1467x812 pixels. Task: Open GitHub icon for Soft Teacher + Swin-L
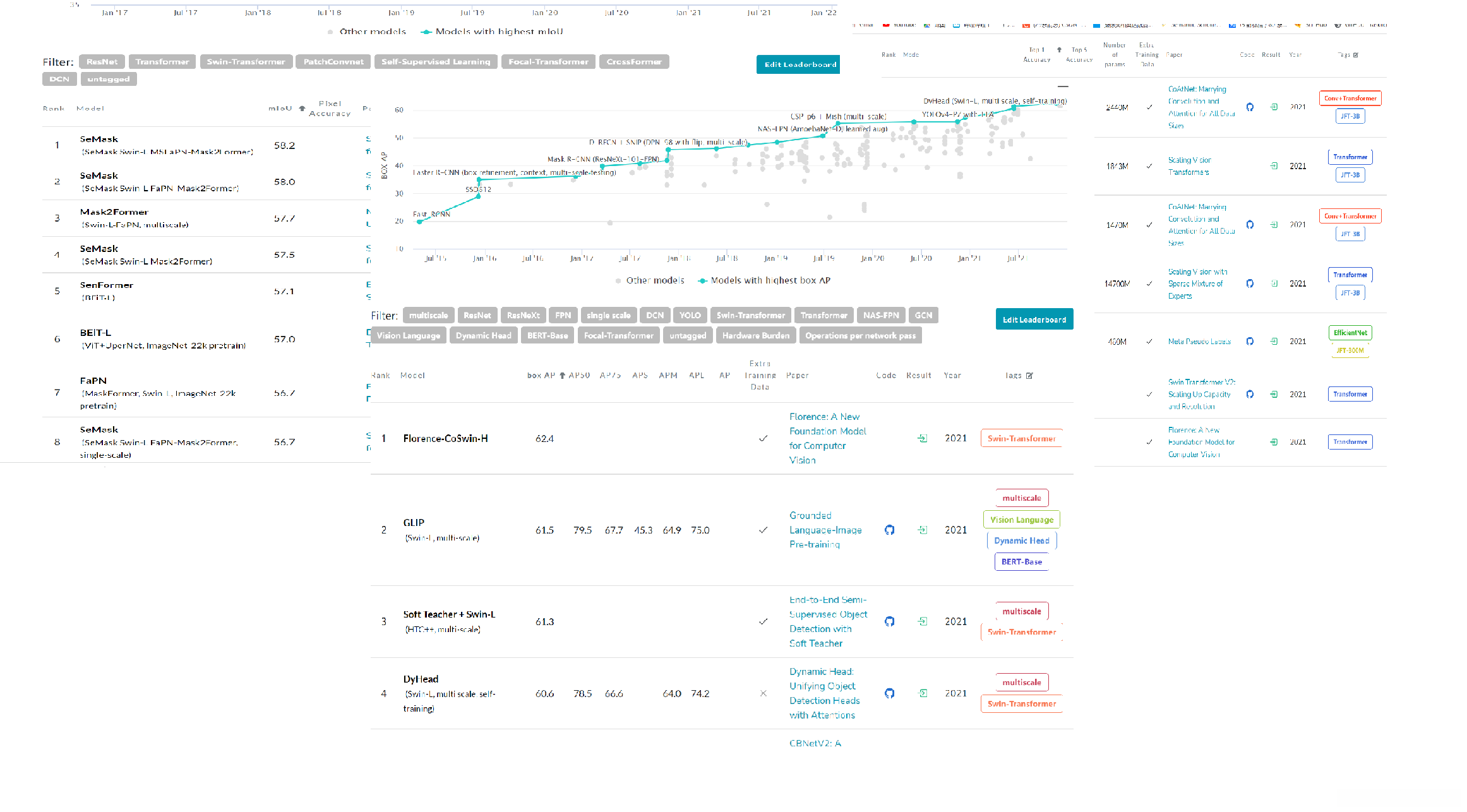[889, 621]
